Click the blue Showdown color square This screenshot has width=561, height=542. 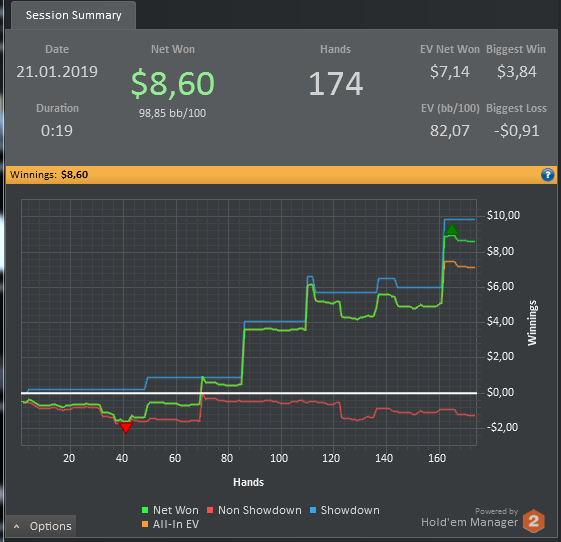pyautogui.click(x=313, y=510)
